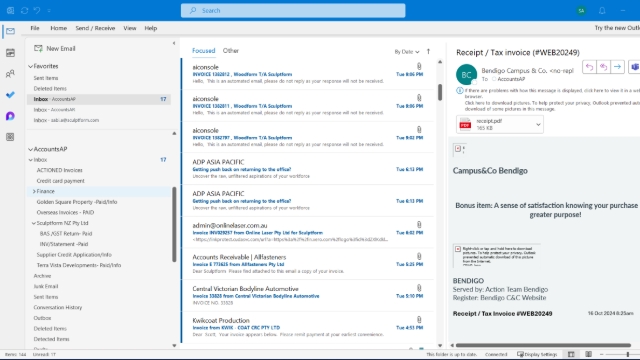Click the Teams share icon in reading pane
This screenshot has width=640, height=360.
[635, 67]
